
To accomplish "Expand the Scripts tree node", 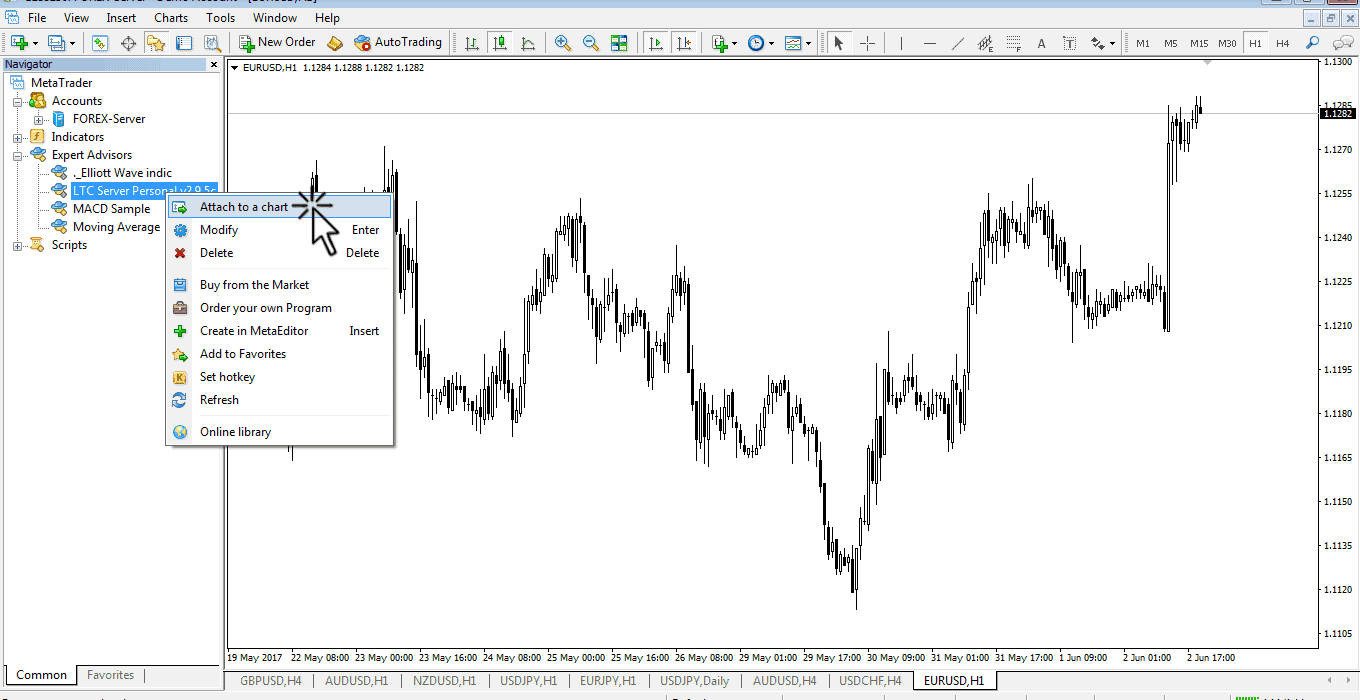I will tap(17, 245).
